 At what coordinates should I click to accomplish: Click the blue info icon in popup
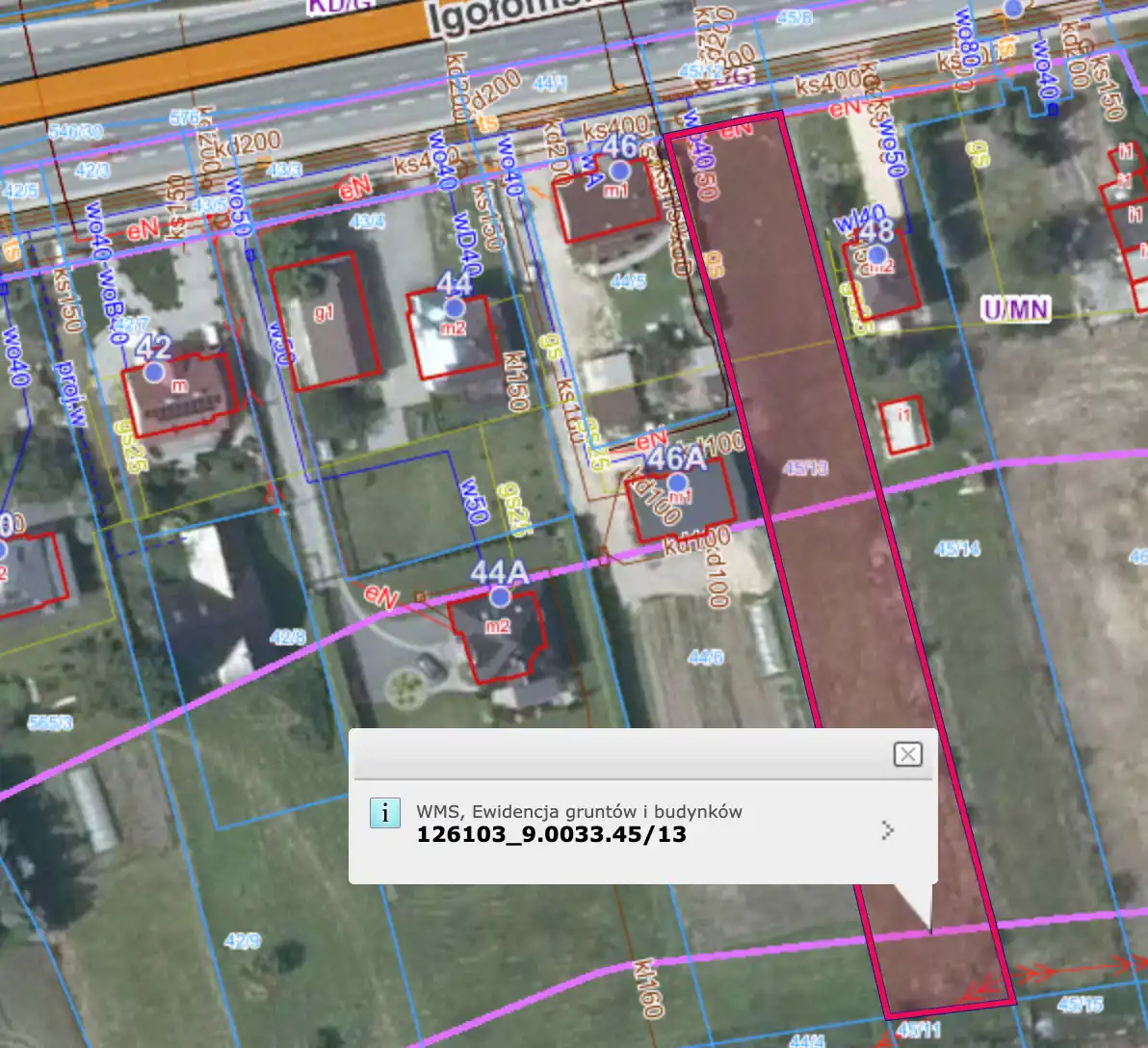pyautogui.click(x=385, y=813)
